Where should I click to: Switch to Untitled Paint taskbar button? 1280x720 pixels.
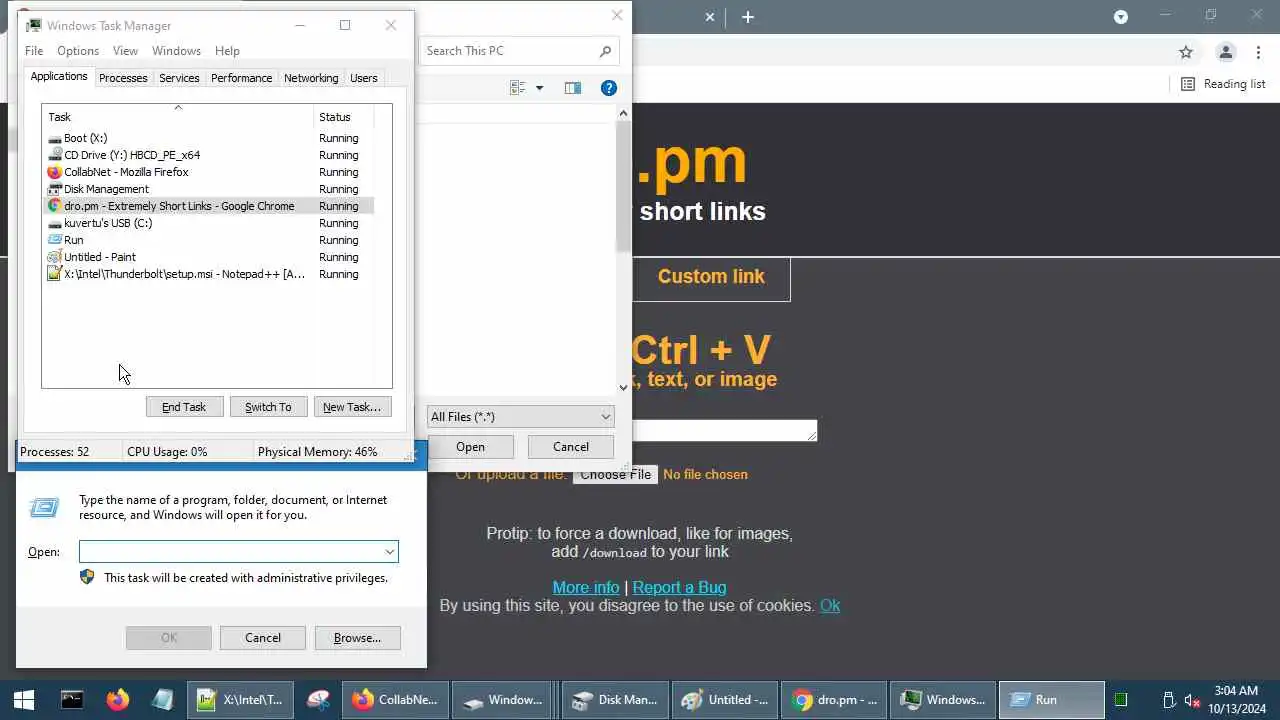coord(725,700)
